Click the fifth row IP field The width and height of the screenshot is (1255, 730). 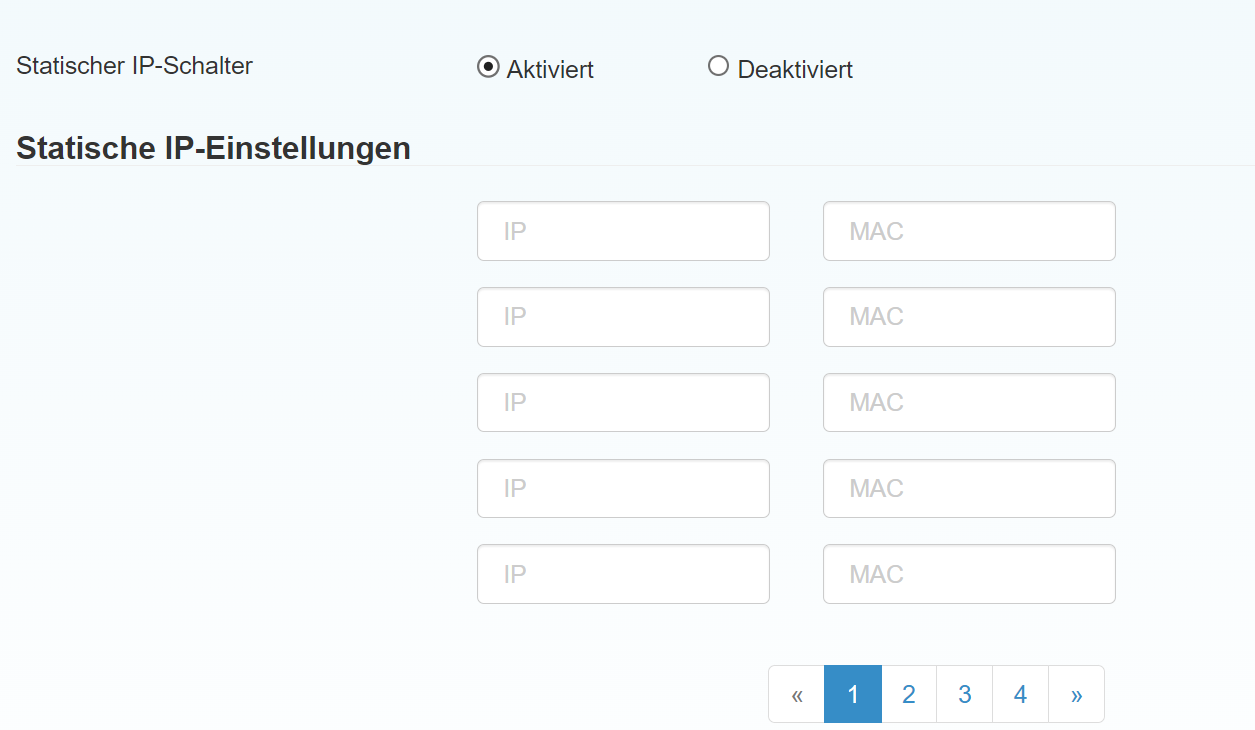click(623, 574)
